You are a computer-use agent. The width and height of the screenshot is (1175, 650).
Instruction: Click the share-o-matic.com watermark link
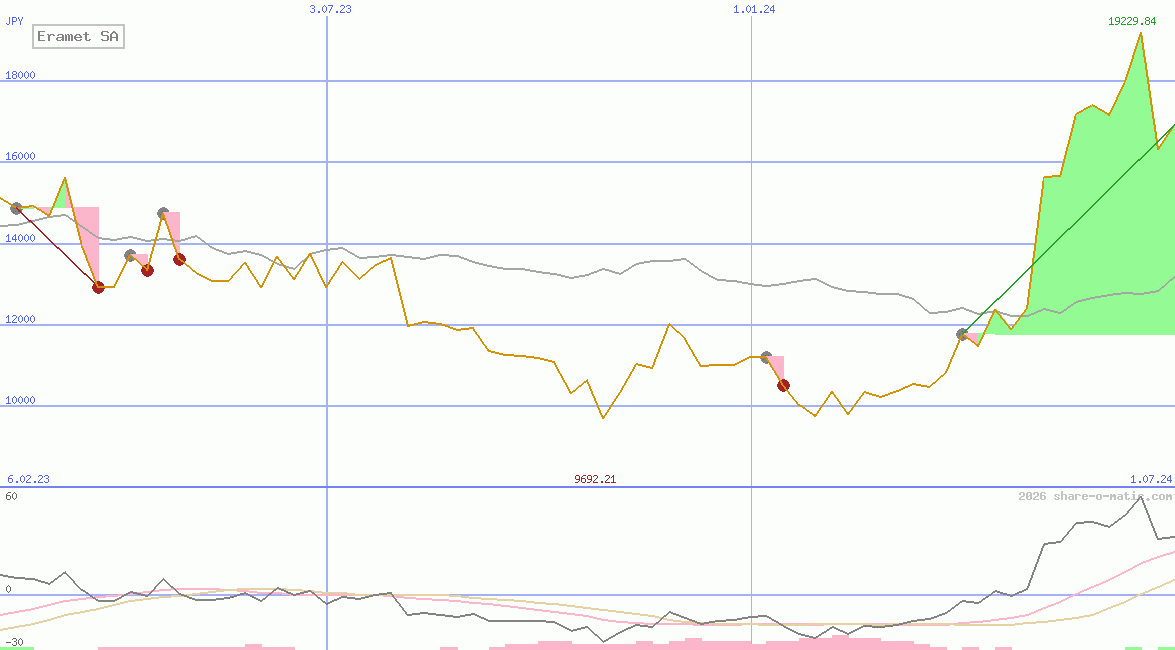[1095, 496]
